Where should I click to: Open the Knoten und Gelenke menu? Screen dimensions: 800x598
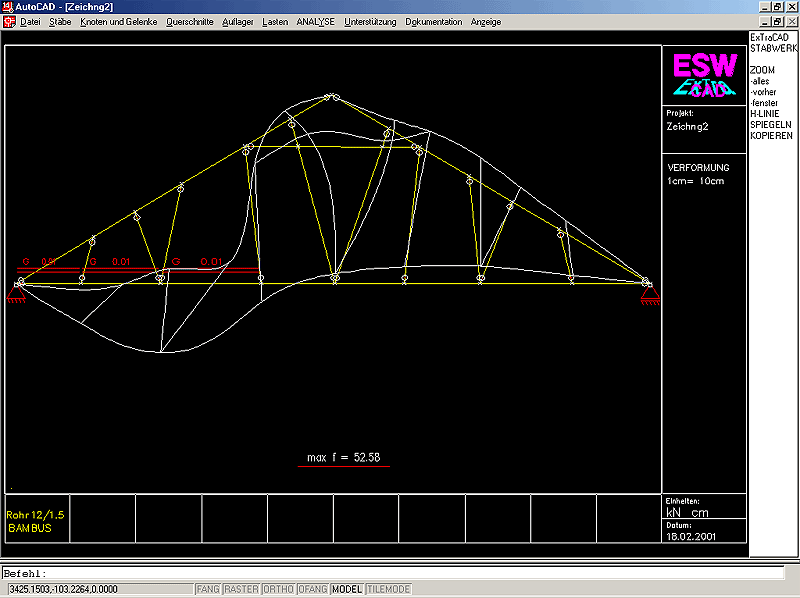tap(119, 22)
